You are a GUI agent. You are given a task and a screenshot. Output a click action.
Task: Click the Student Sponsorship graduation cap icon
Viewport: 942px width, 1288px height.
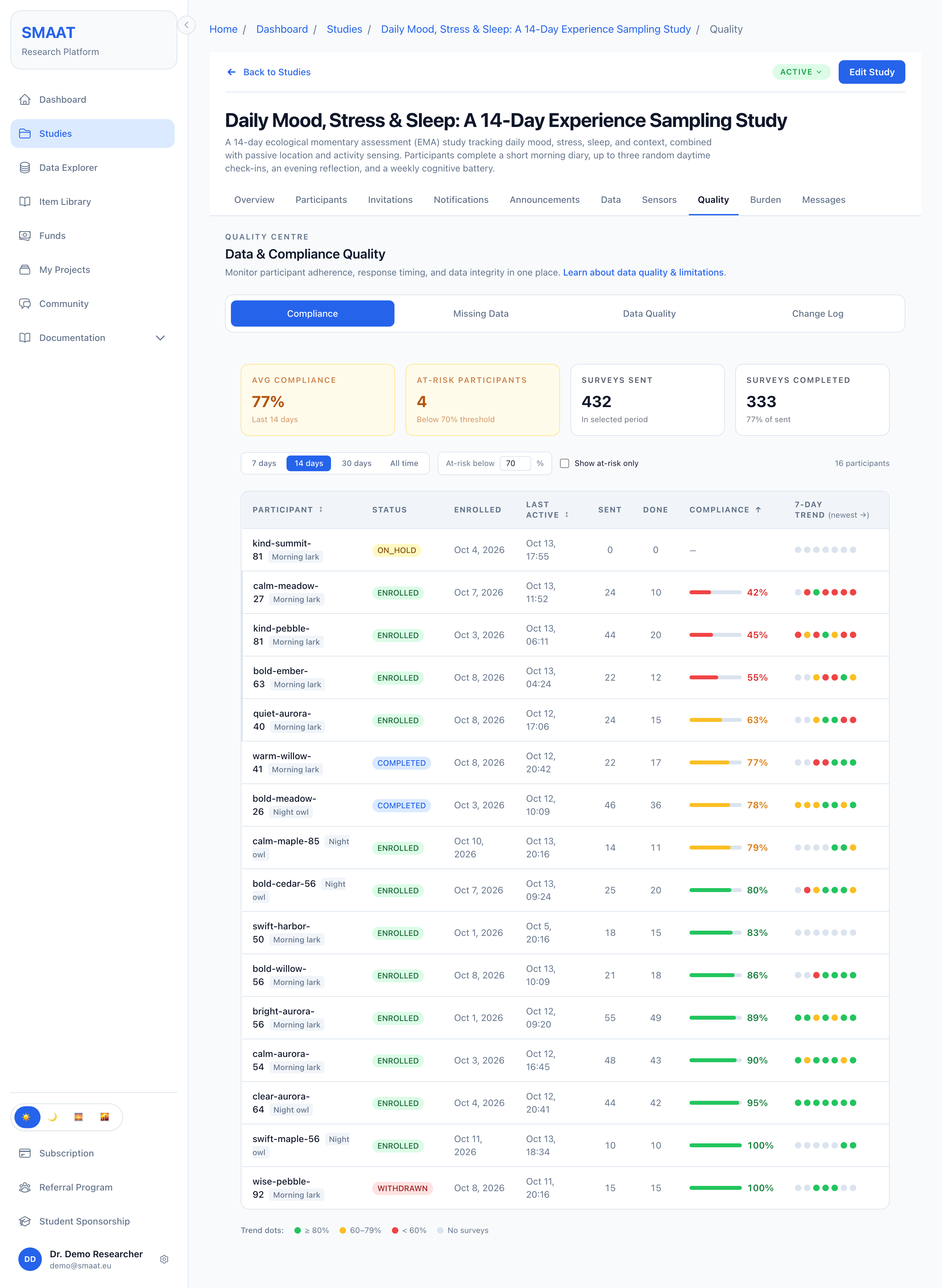coord(25,1221)
